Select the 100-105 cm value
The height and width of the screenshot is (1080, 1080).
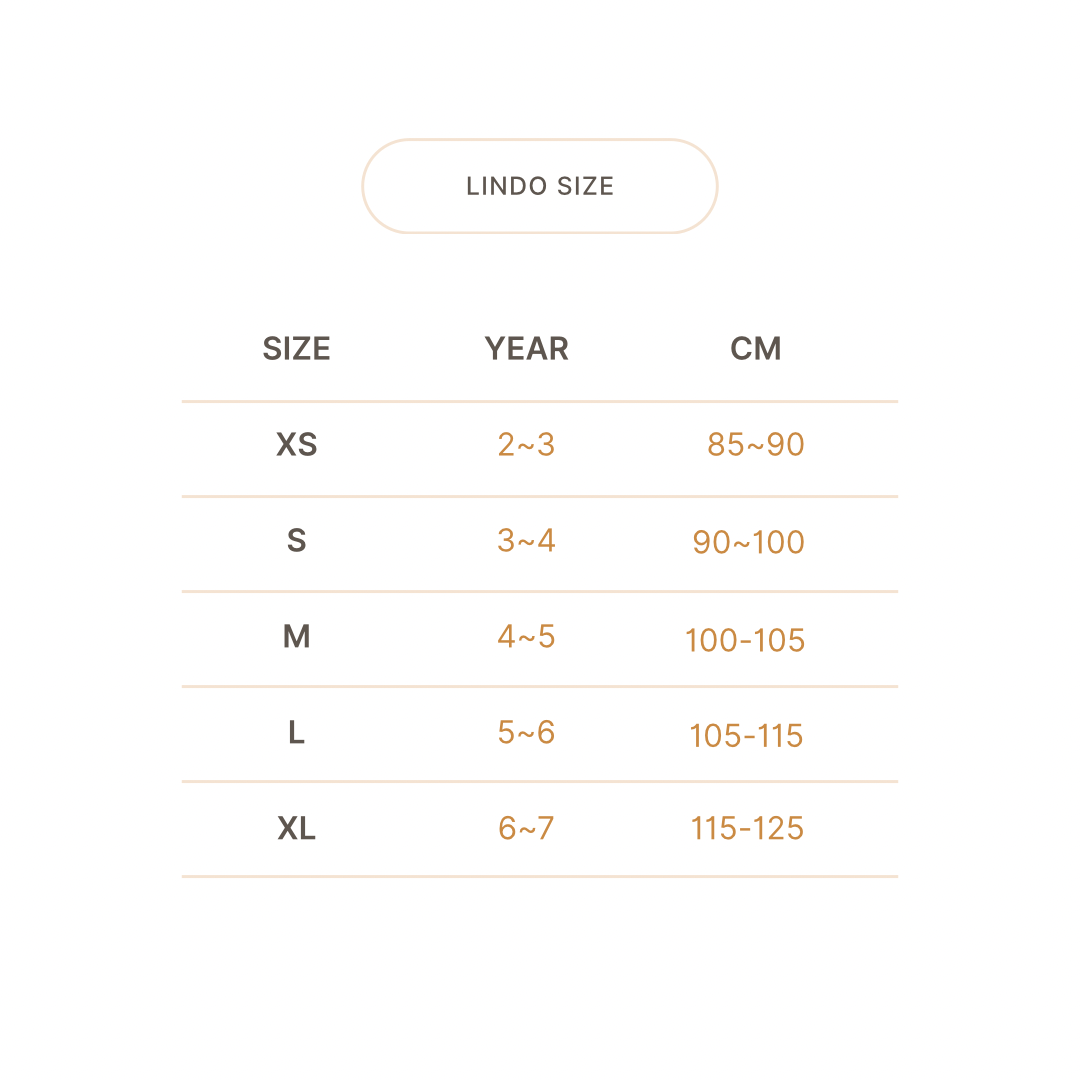(745, 640)
